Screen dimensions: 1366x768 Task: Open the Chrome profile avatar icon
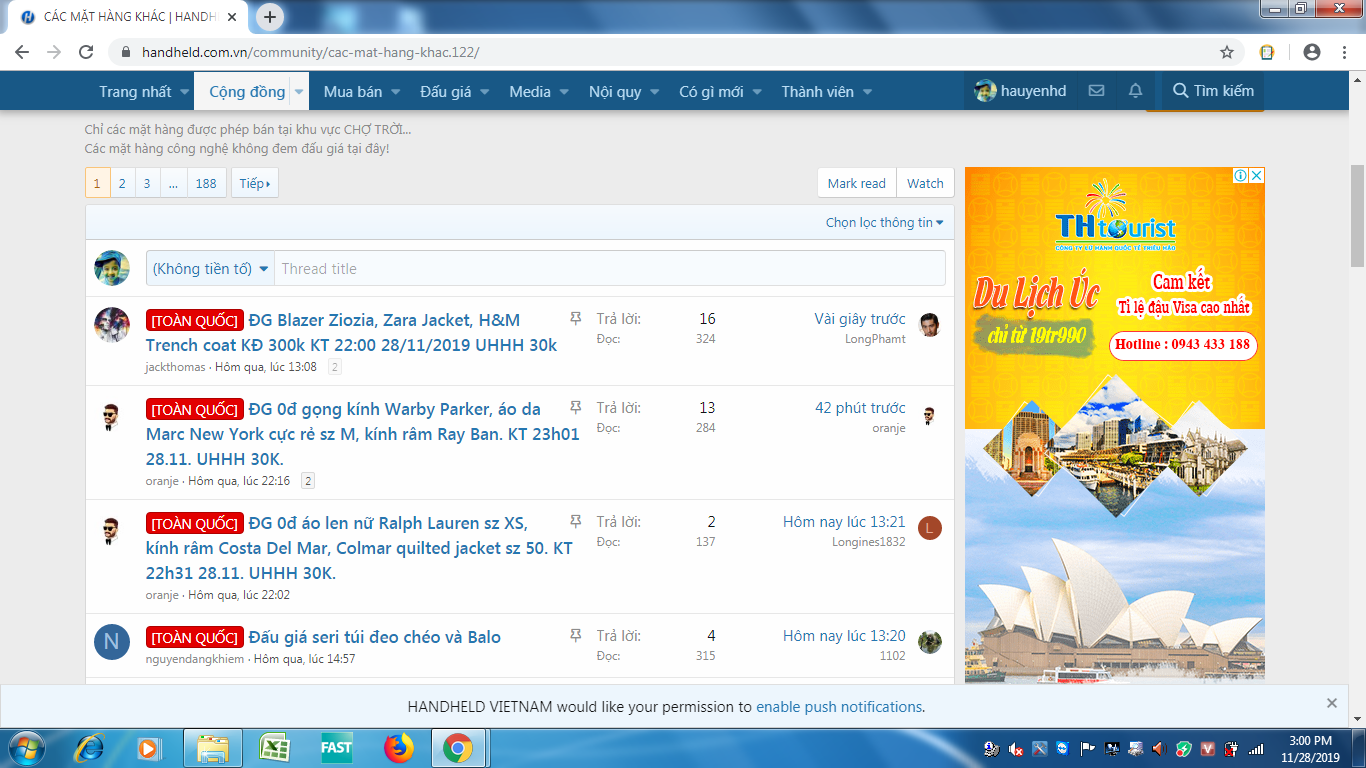(1312, 52)
